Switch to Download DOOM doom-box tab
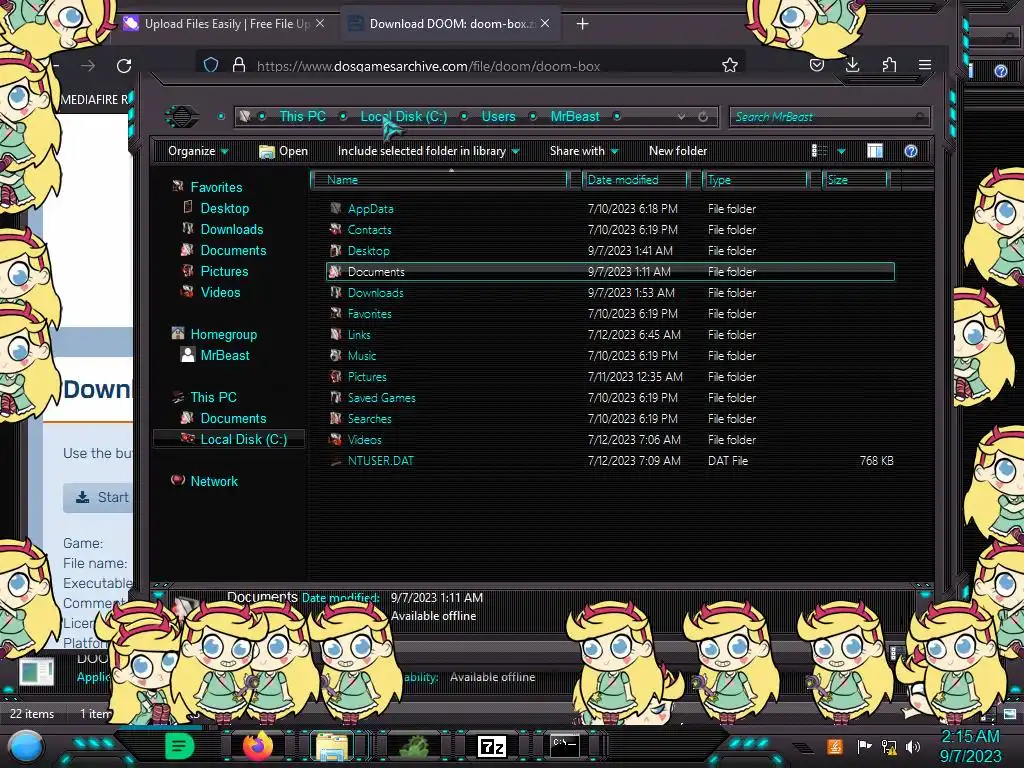This screenshot has height=768, width=1024. coord(451,24)
